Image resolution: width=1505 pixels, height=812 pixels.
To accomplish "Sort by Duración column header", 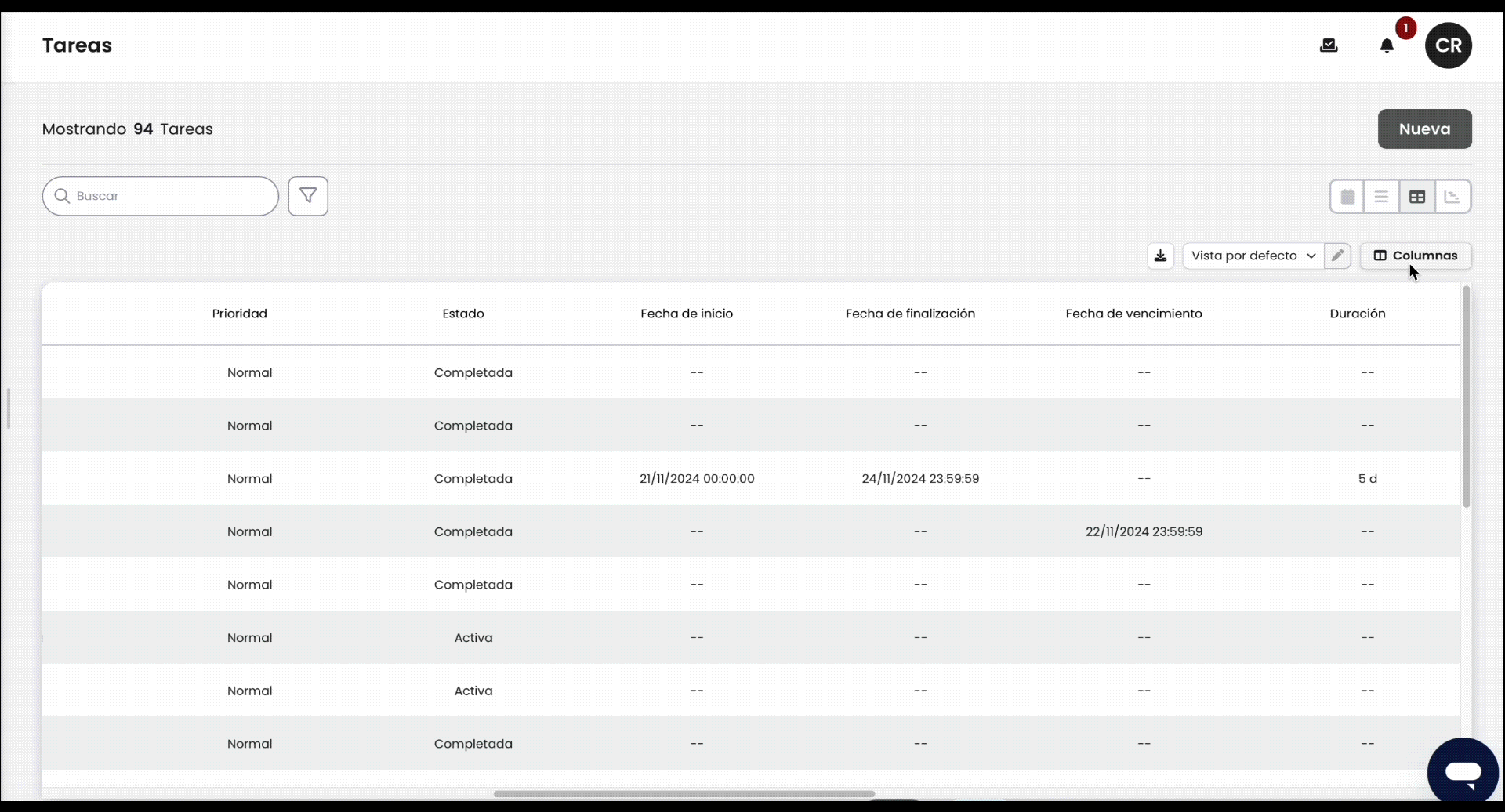I will [1358, 314].
